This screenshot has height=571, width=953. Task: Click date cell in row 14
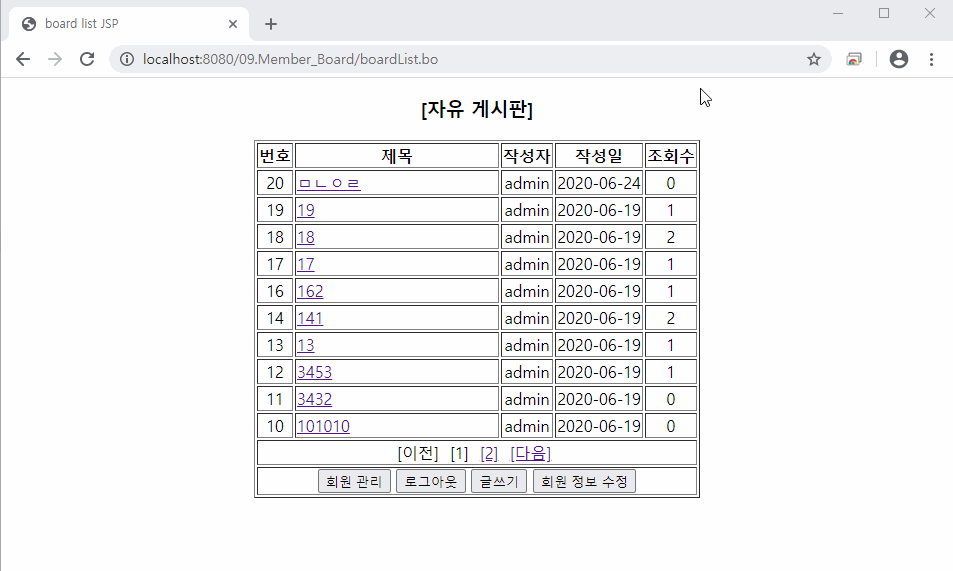click(x=599, y=318)
